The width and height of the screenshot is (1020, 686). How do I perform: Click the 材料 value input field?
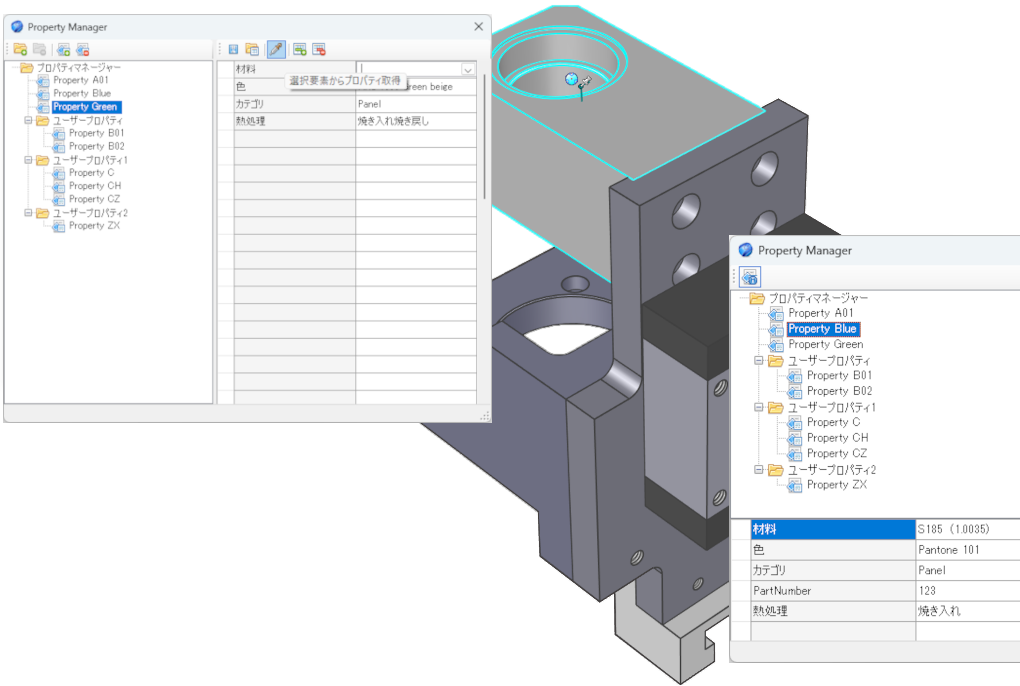[409, 69]
